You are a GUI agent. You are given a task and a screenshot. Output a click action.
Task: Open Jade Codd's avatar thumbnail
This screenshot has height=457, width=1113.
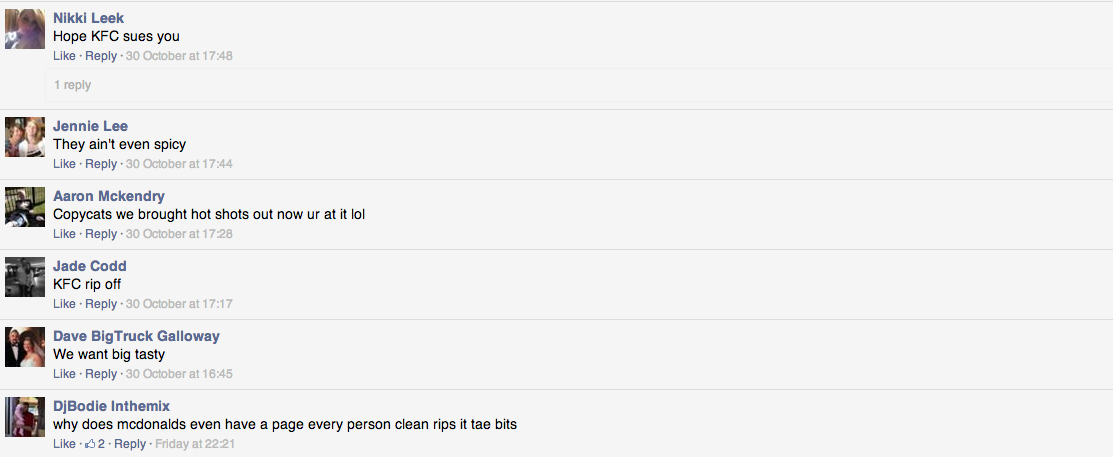coord(25,277)
